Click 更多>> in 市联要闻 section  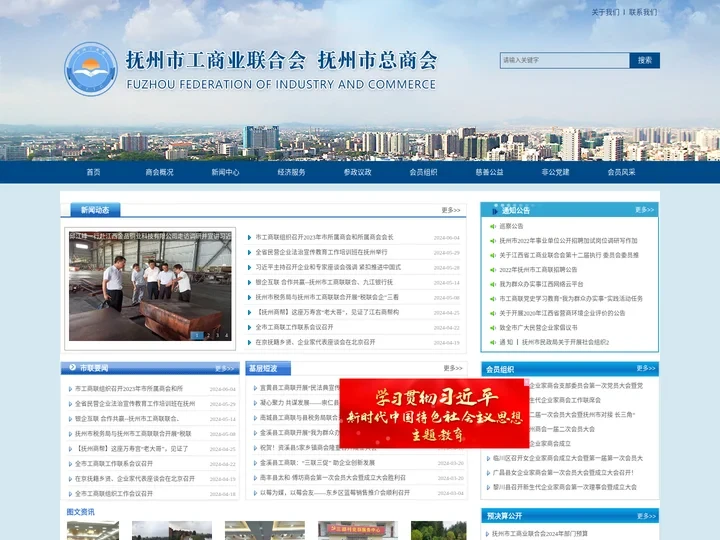point(225,368)
